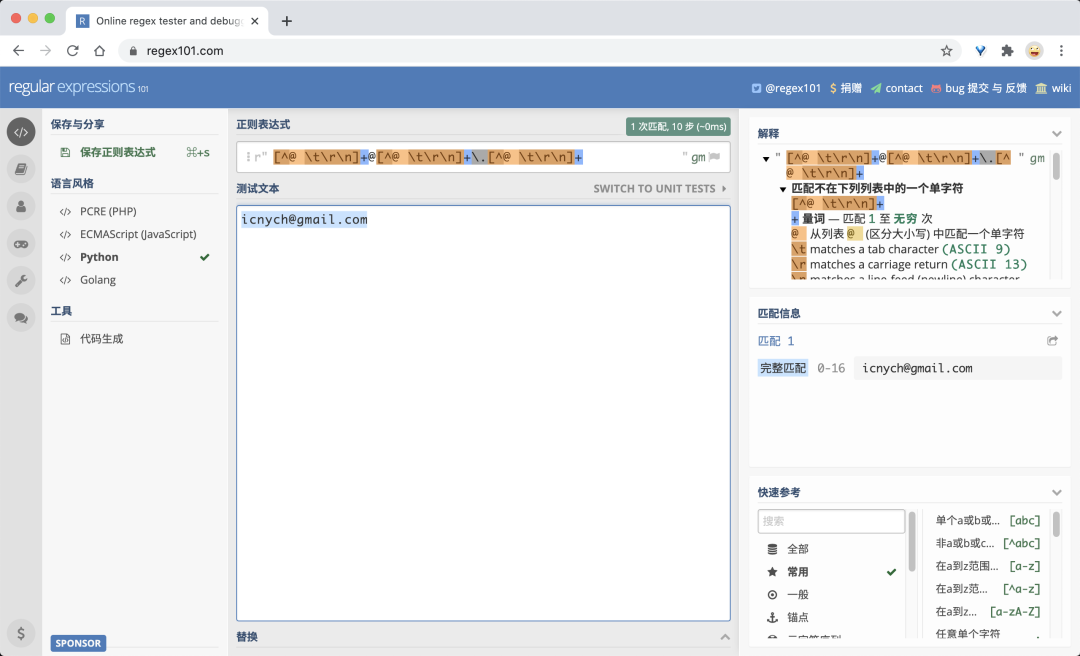
Task: Open the browser extensions puzzle icon
Action: pos(1007,50)
